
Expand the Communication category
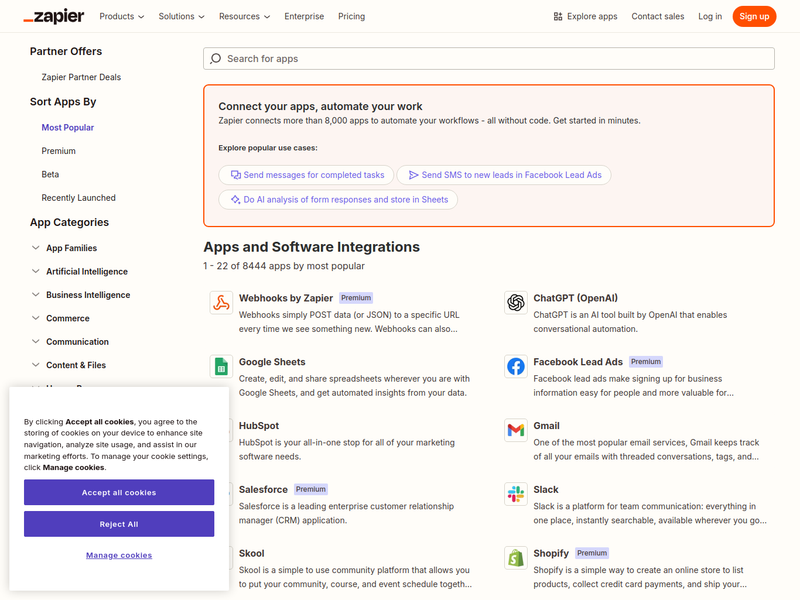click(70, 342)
